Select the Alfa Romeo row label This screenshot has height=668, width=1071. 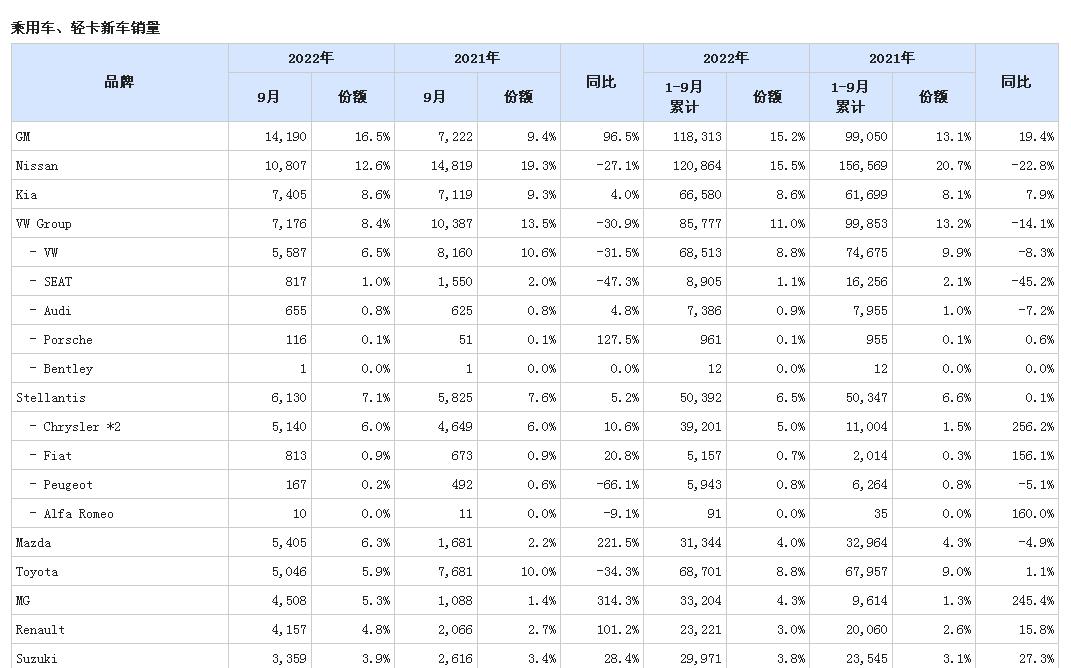coord(78,514)
